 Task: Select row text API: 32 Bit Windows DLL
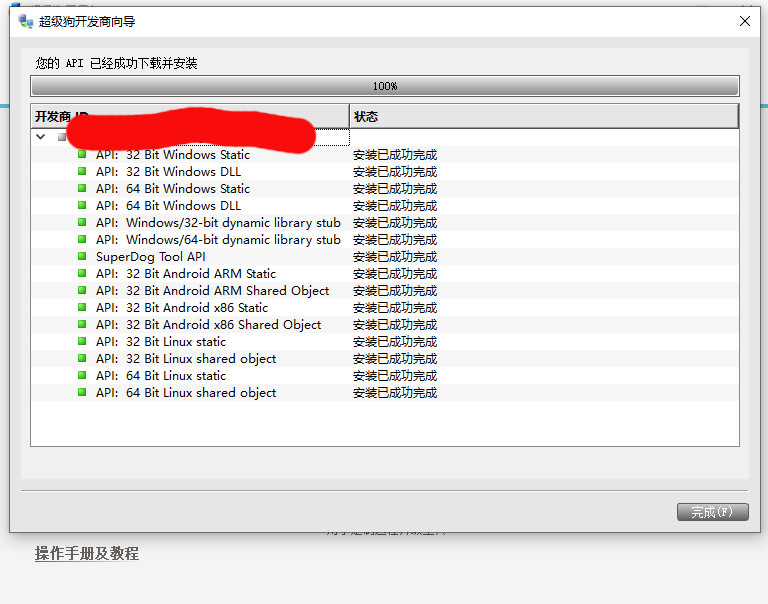pos(168,172)
